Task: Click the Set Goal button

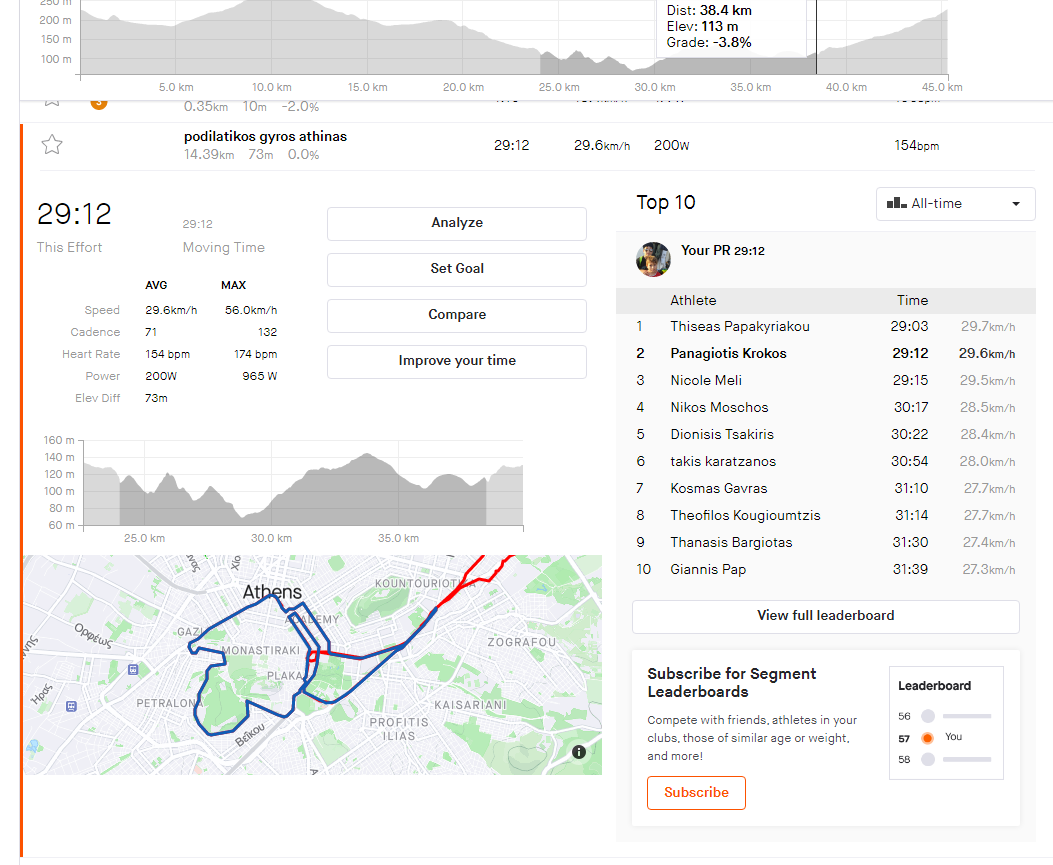Action: [456, 269]
